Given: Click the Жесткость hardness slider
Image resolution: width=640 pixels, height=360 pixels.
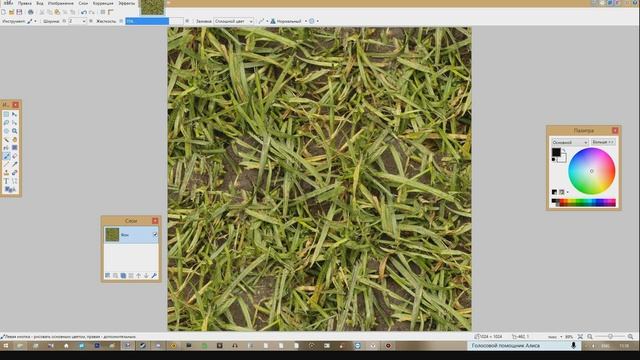Looking at the screenshot, I should pos(154,21).
